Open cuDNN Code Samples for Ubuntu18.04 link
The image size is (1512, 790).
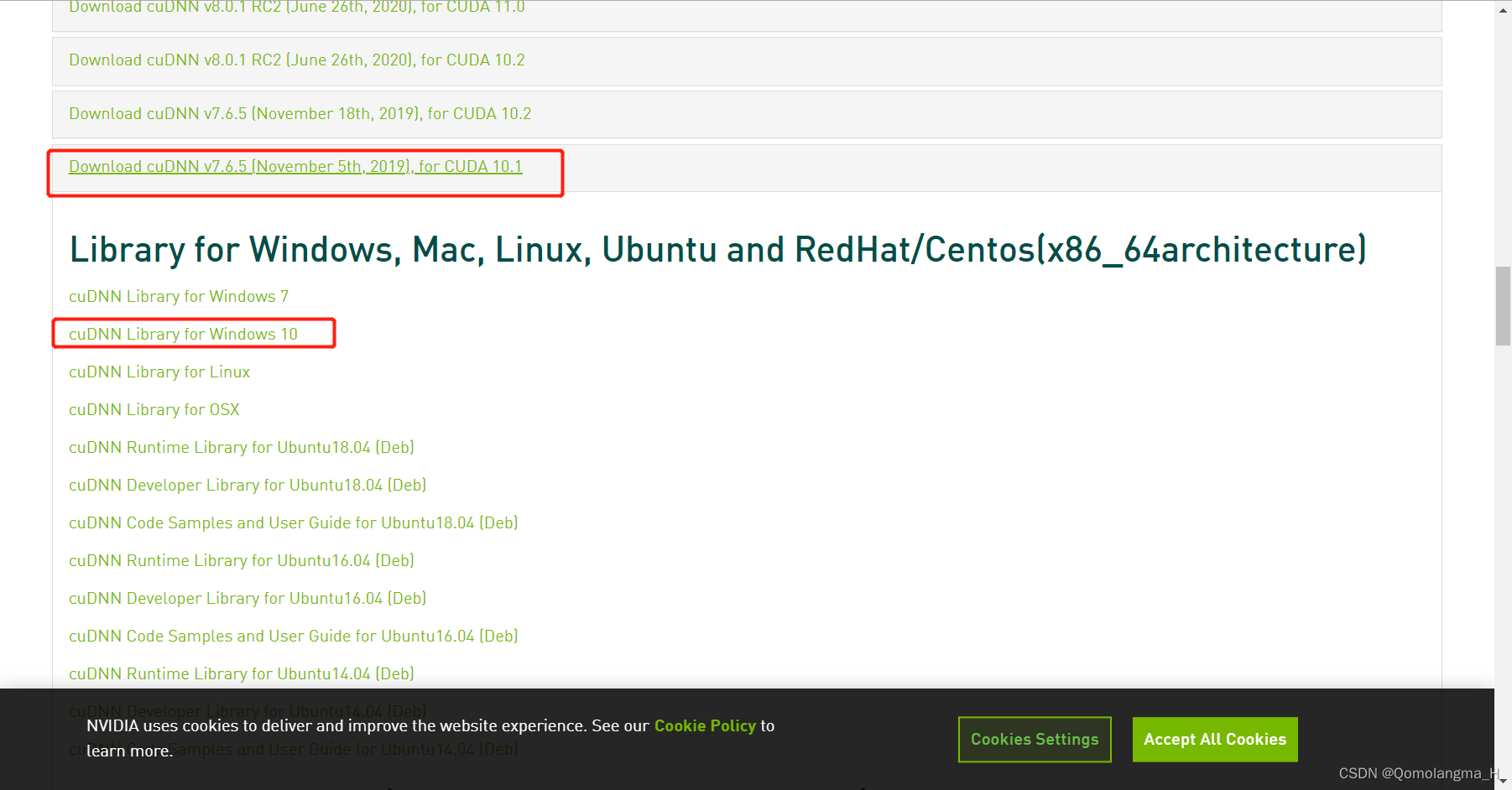click(294, 523)
